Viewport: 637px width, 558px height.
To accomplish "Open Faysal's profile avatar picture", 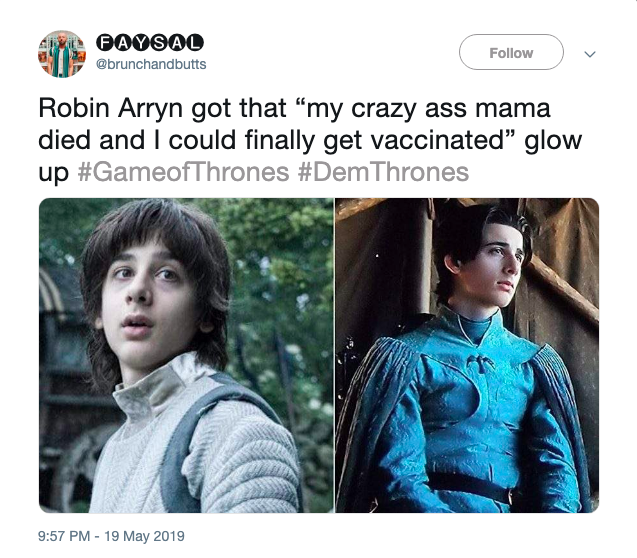I will coord(62,54).
